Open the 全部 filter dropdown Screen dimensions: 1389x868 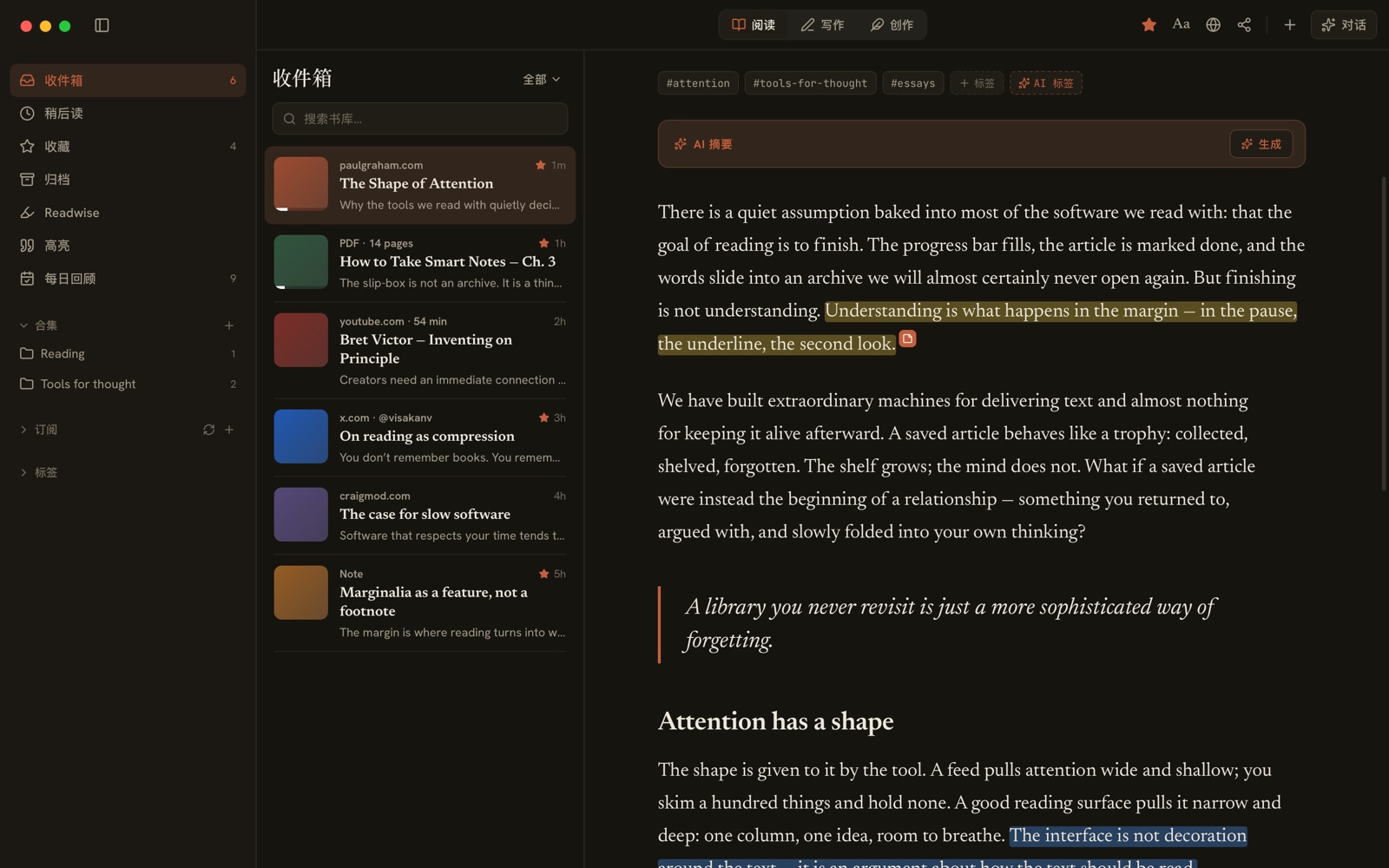click(541, 79)
